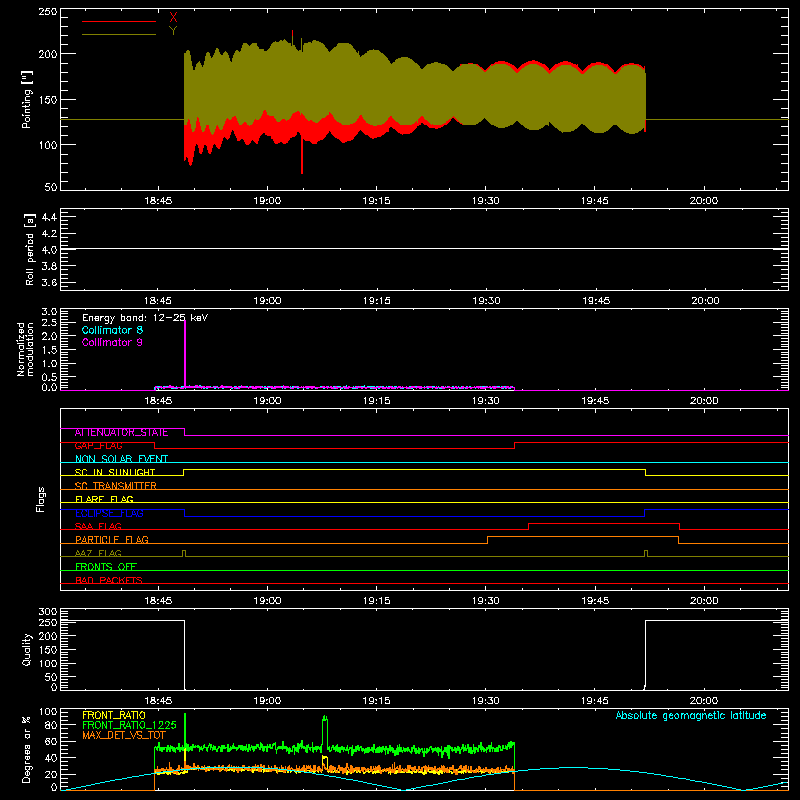Click the Quality axis title
Image resolution: width=800 pixels, height=800 pixels.
click(x=27, y=649)
